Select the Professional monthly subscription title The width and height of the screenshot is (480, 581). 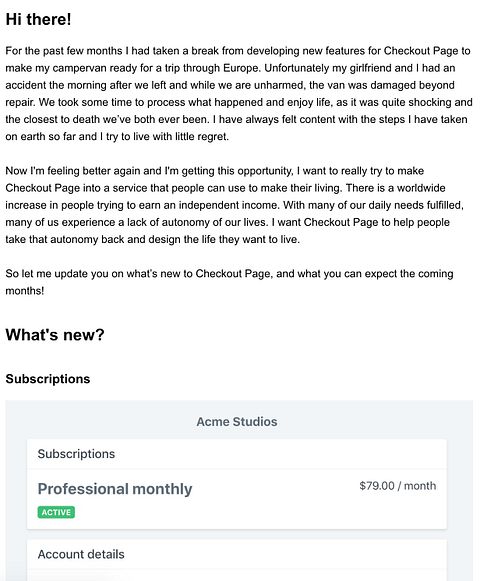[115, 489]
